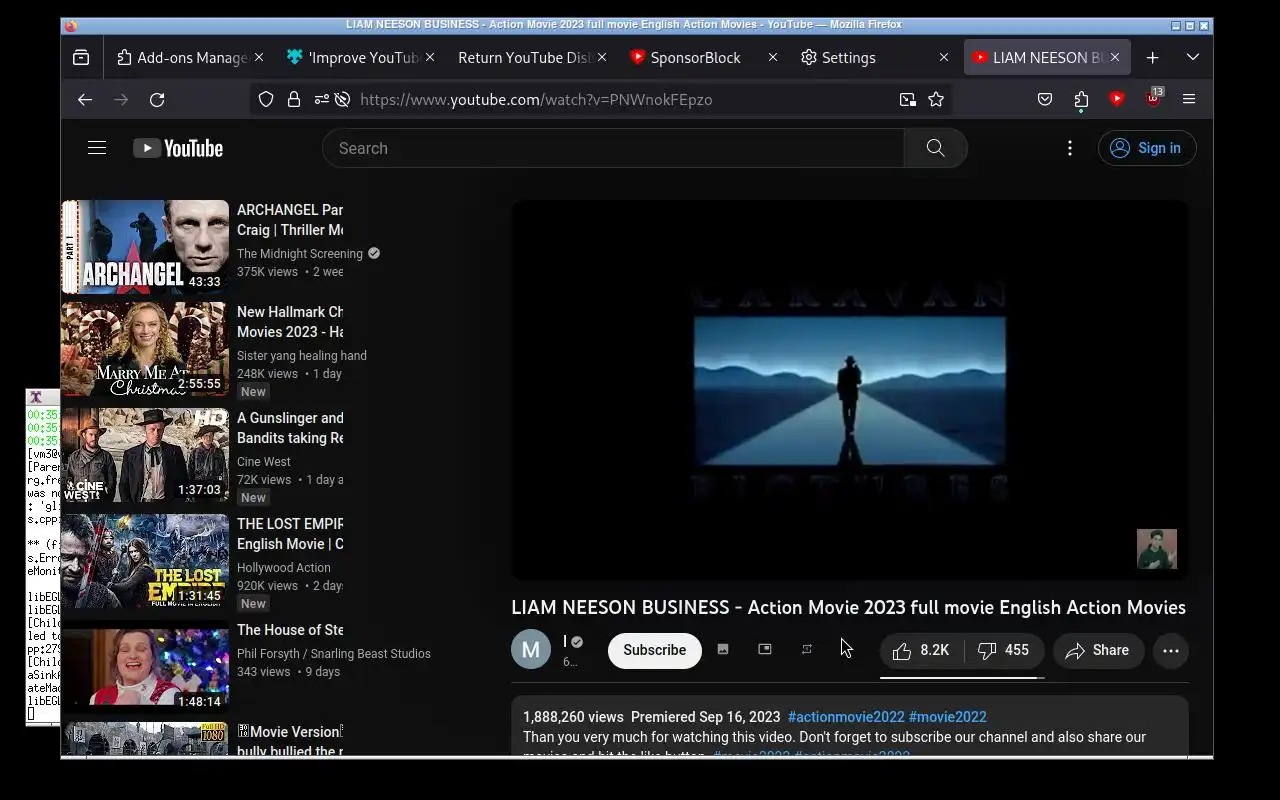Open the channel avatar M
1280x800 pixels.
531,650
